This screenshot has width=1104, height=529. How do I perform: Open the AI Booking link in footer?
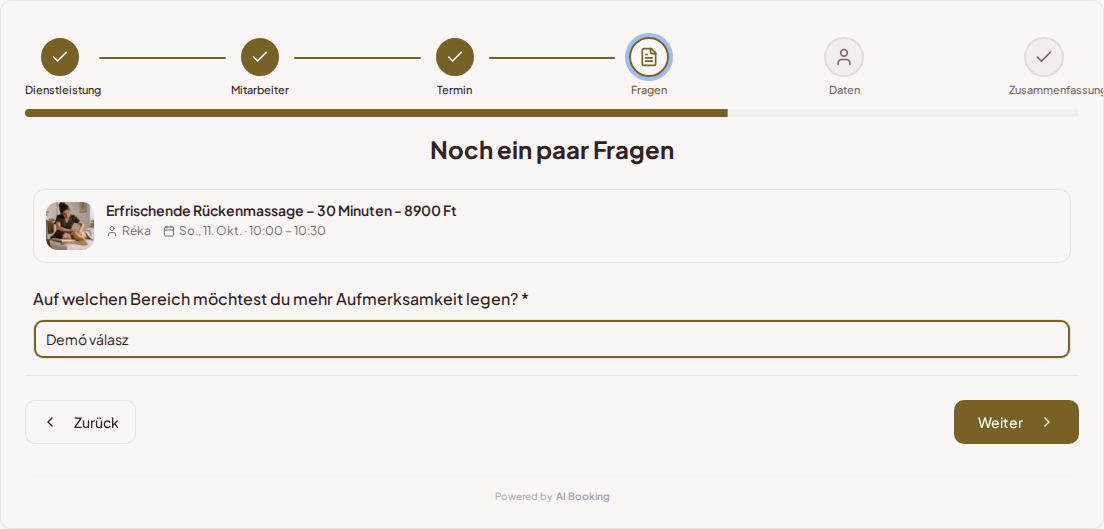[582, 497]
